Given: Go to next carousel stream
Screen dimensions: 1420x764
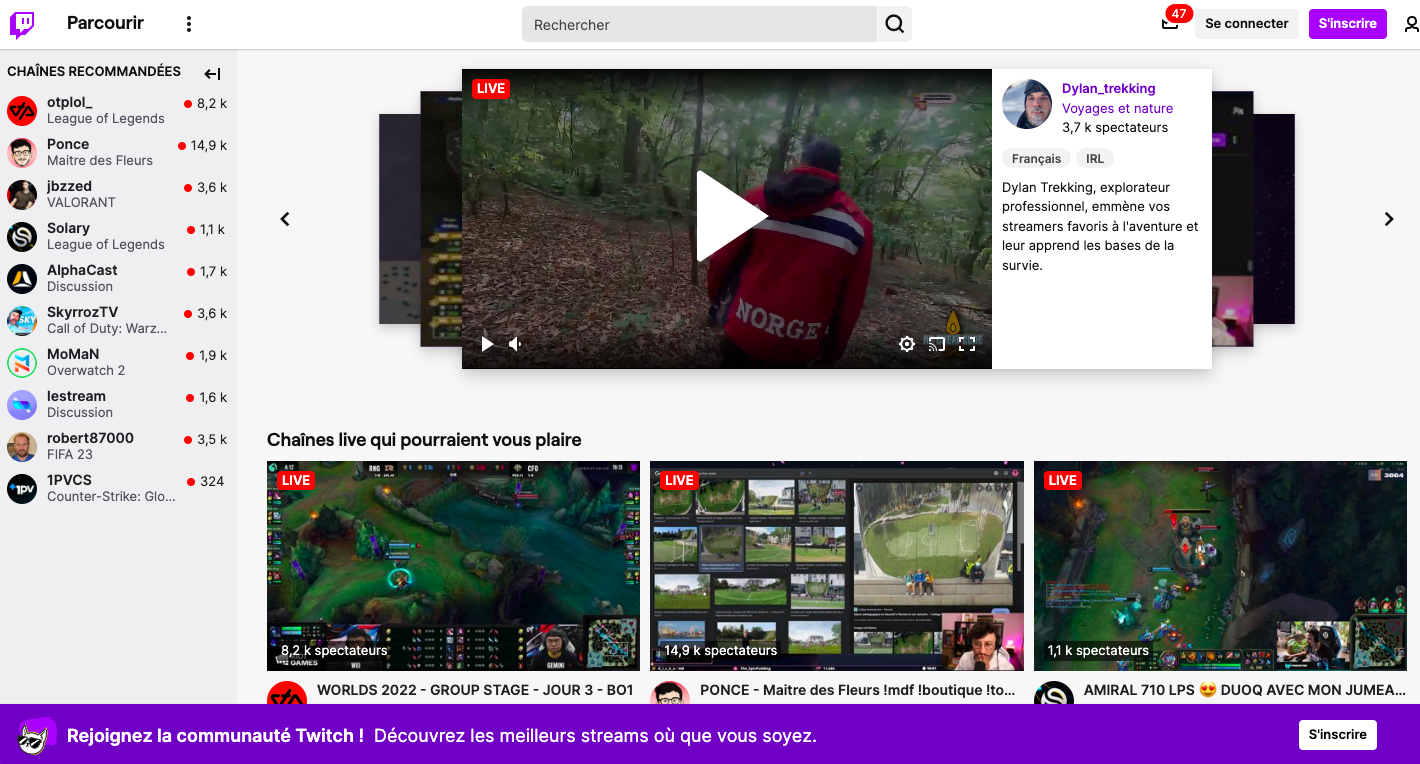Looking at the screenshot, I should coord(1388,219).
